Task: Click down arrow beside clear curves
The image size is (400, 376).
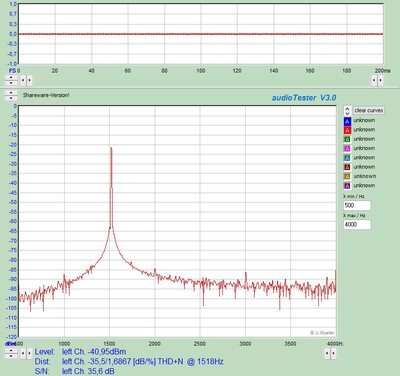Action: [347, 113]
